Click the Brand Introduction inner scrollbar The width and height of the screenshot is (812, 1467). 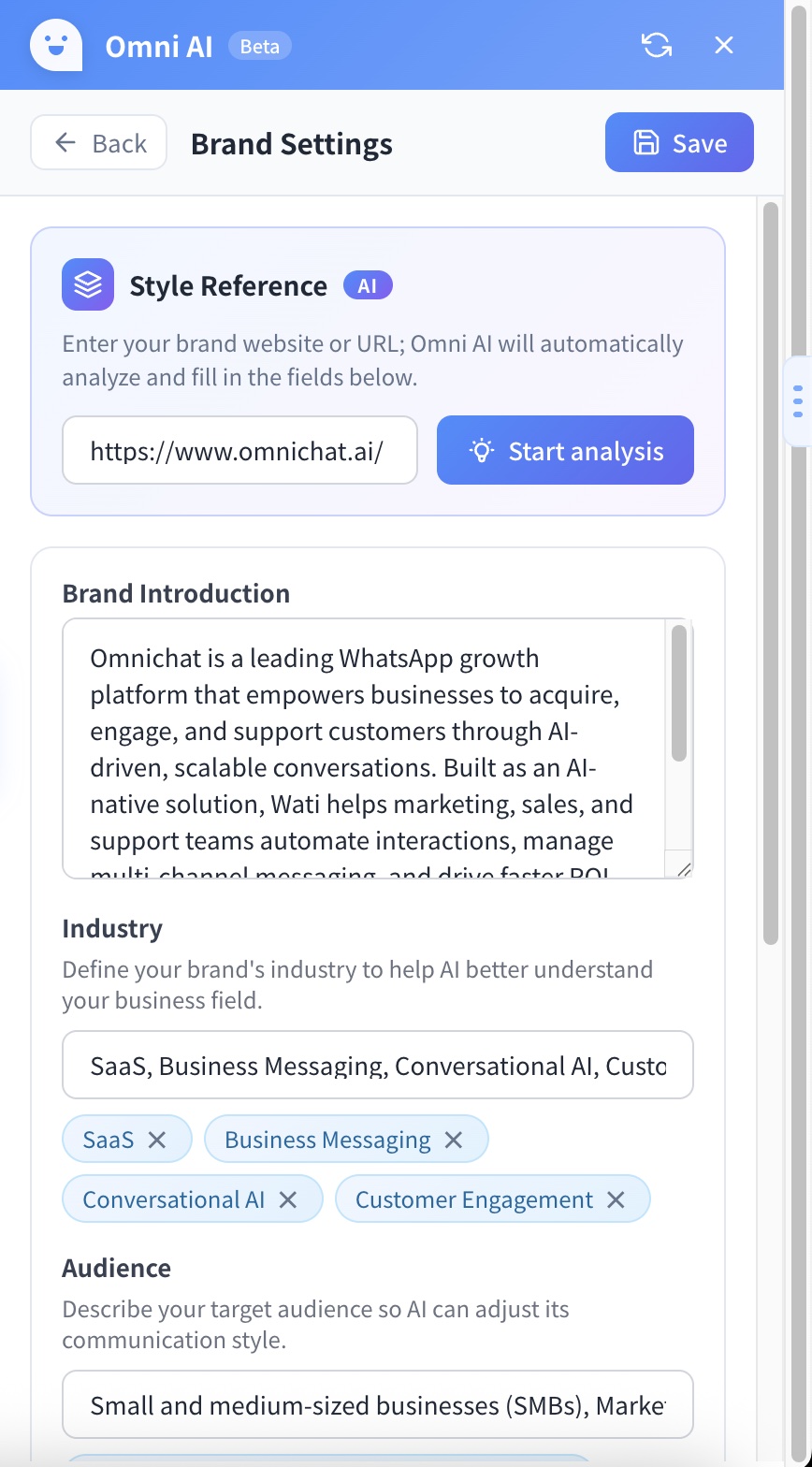coord(679,692)
